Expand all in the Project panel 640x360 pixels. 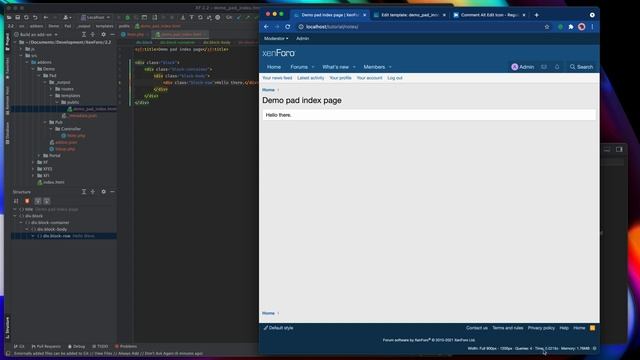click(84, 35)
